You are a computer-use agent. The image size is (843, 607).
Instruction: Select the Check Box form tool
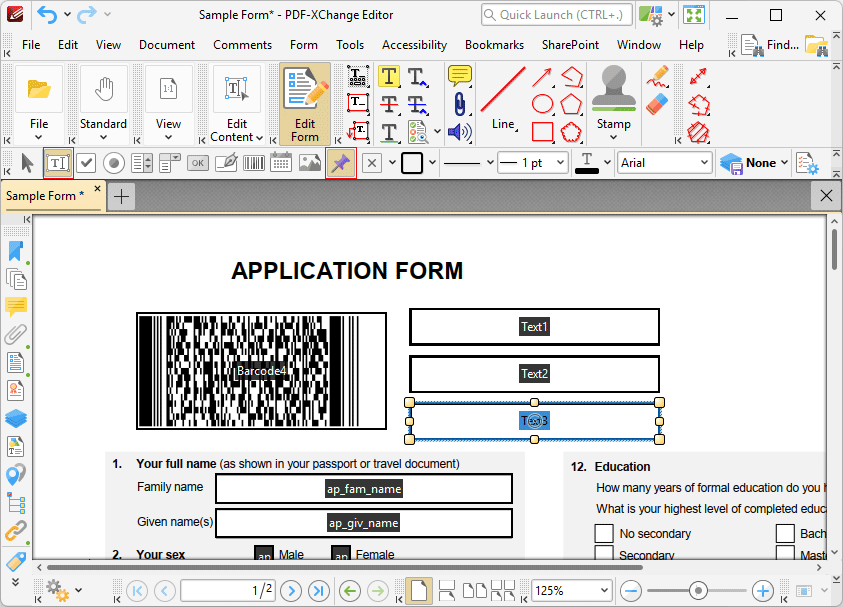pyautogui.click(x=86, y=163)
